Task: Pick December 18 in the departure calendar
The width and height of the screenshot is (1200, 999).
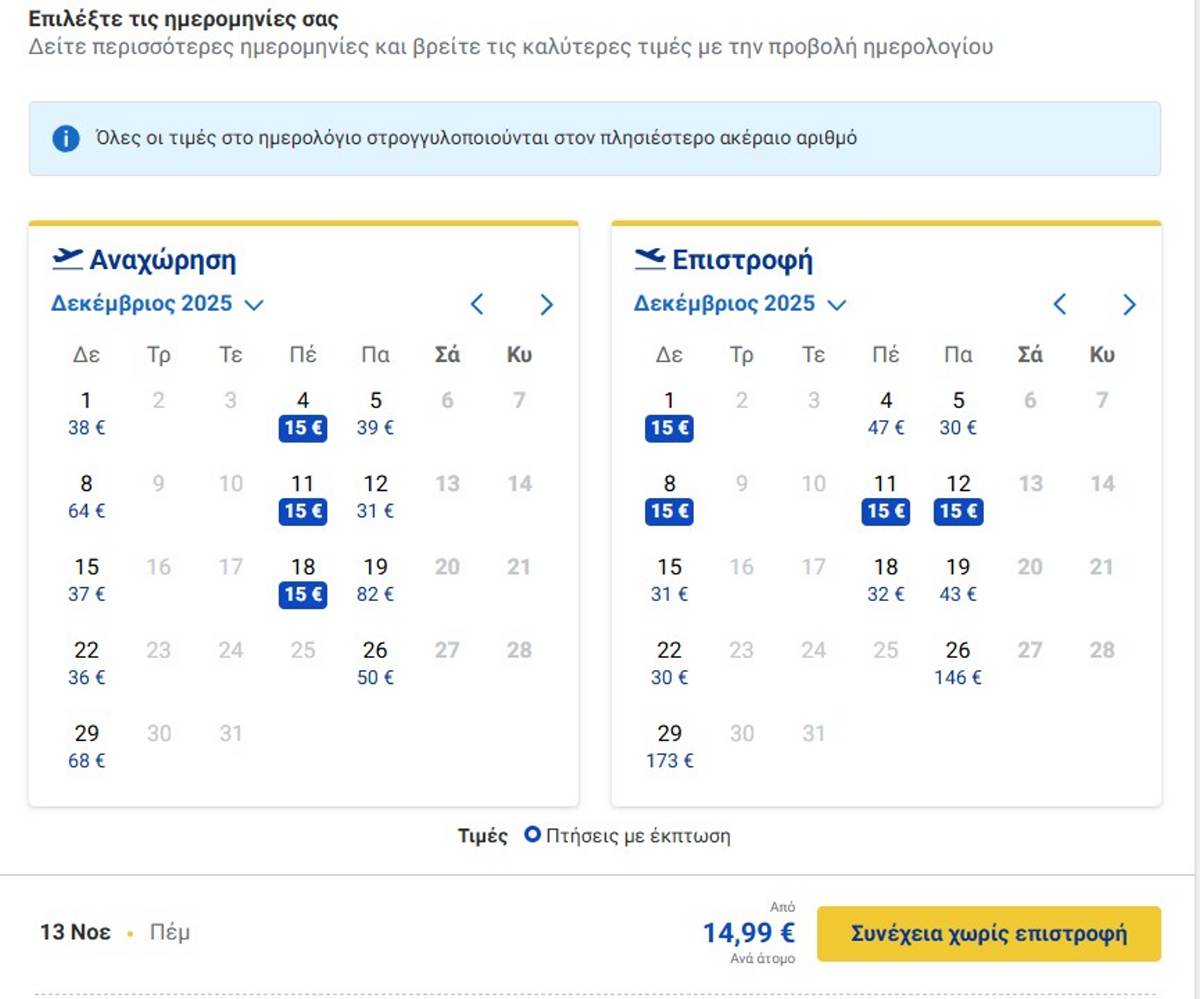Action: (x=303, y=581)
